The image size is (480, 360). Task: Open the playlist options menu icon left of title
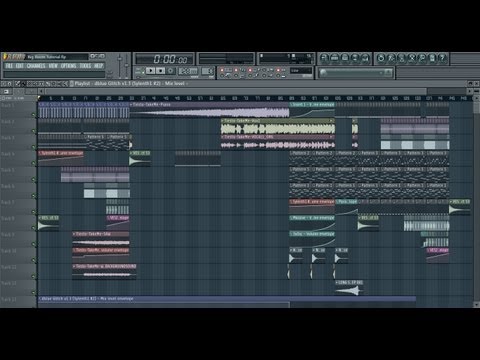pos(71,84)
